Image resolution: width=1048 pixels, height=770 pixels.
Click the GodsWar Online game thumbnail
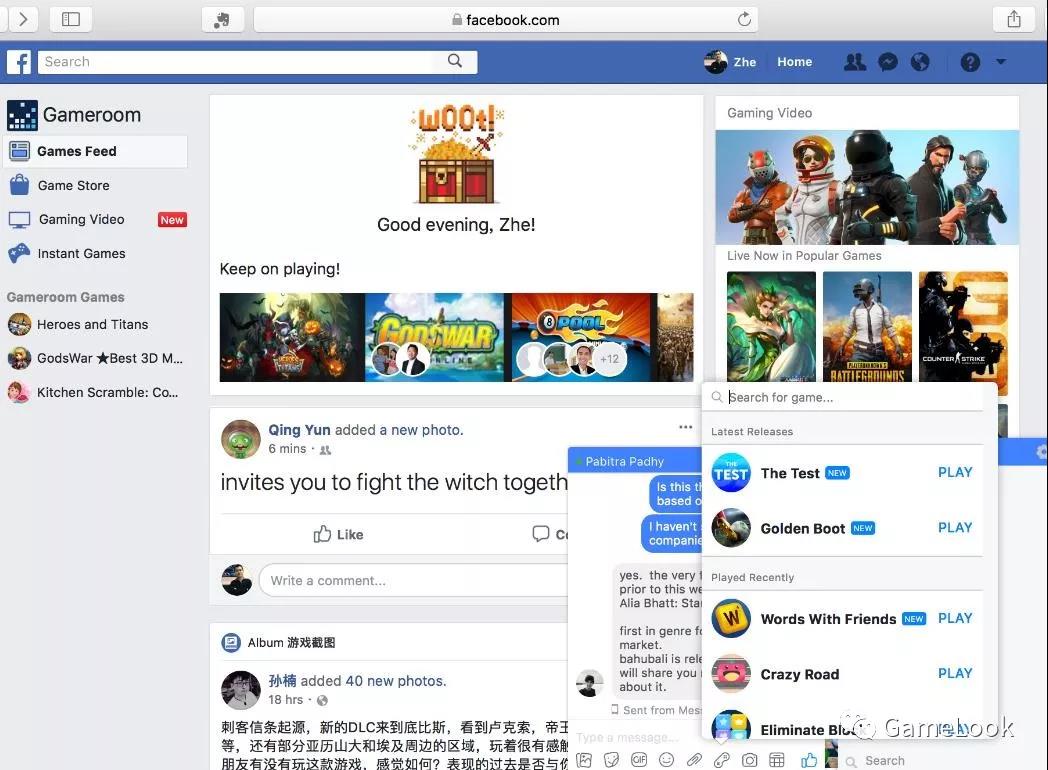[x=435, y=338]
